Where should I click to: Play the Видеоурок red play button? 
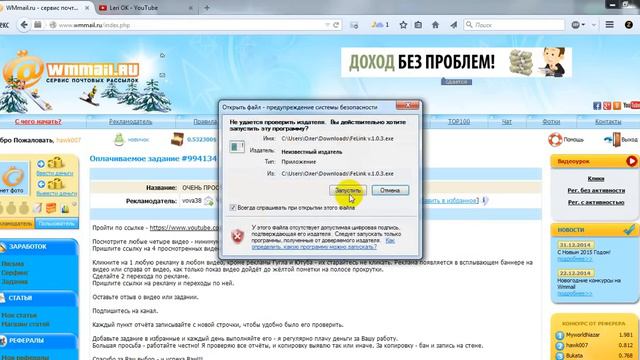click(x=631, y=161)
